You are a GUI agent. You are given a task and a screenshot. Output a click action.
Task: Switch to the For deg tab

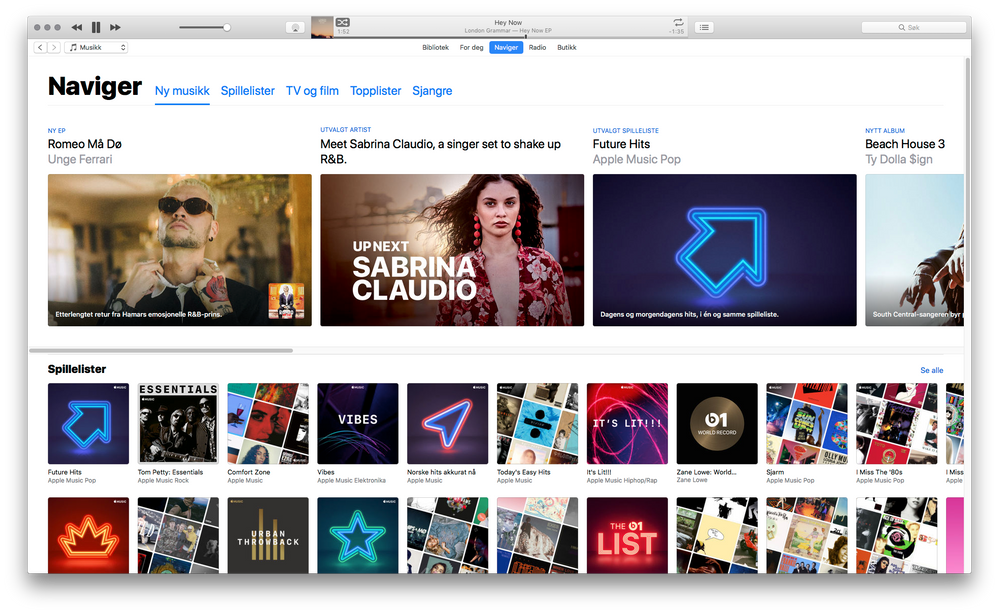pyautogui.click(x=471, y=47)
